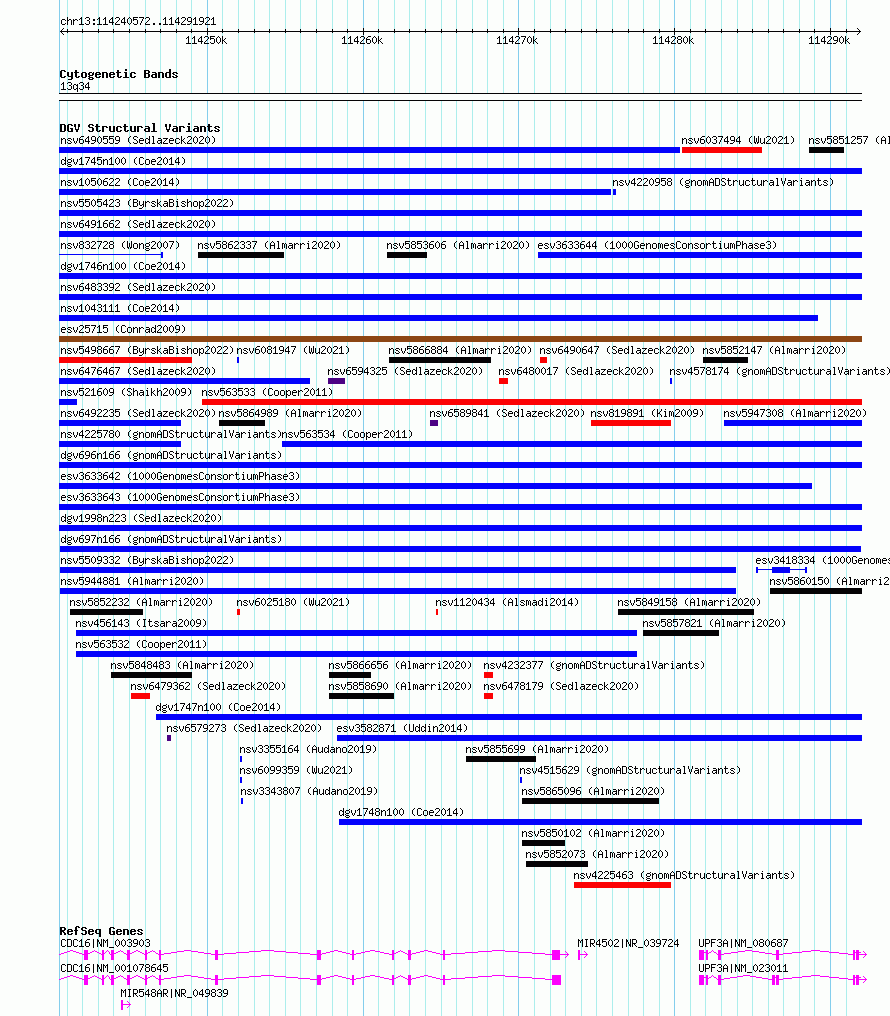The height and width of the screenshot is (1016, 890).
Task: Click the black bar of nsv5853606 (Almarri2020)
Action: coord(407,255)
